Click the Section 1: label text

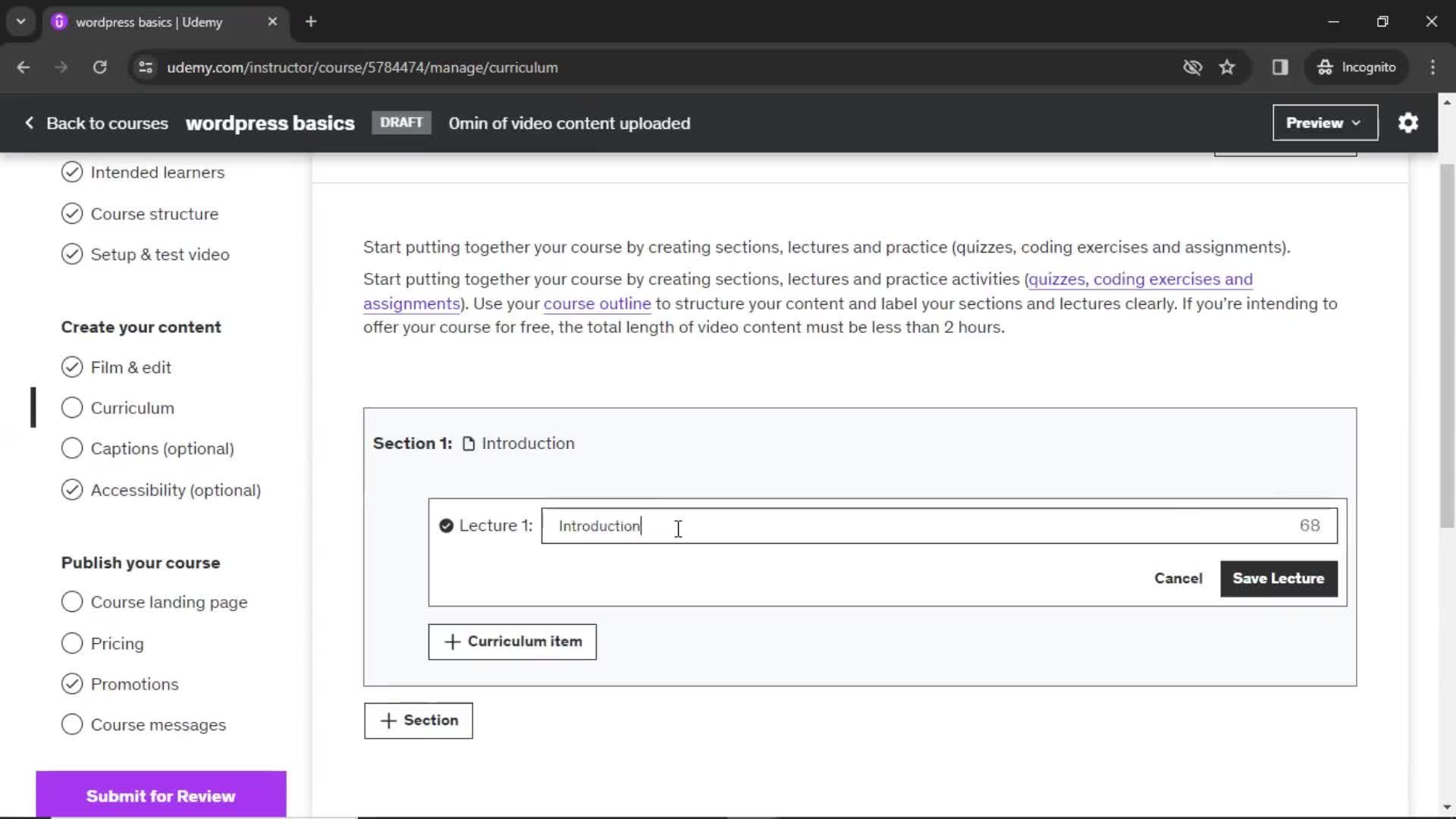pos(412,444)
